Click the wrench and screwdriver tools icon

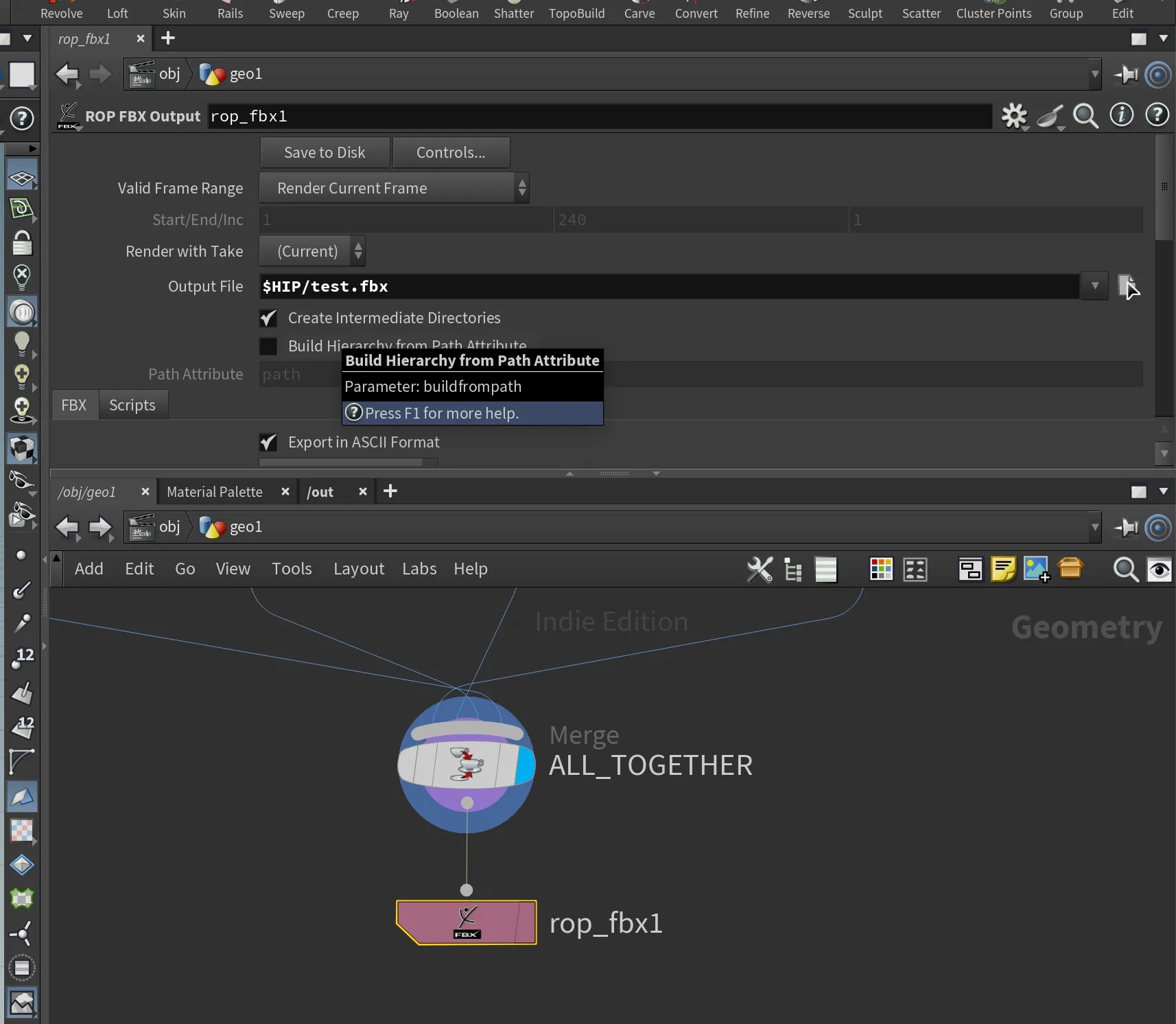pyautogui.click(x=760, y=569)
